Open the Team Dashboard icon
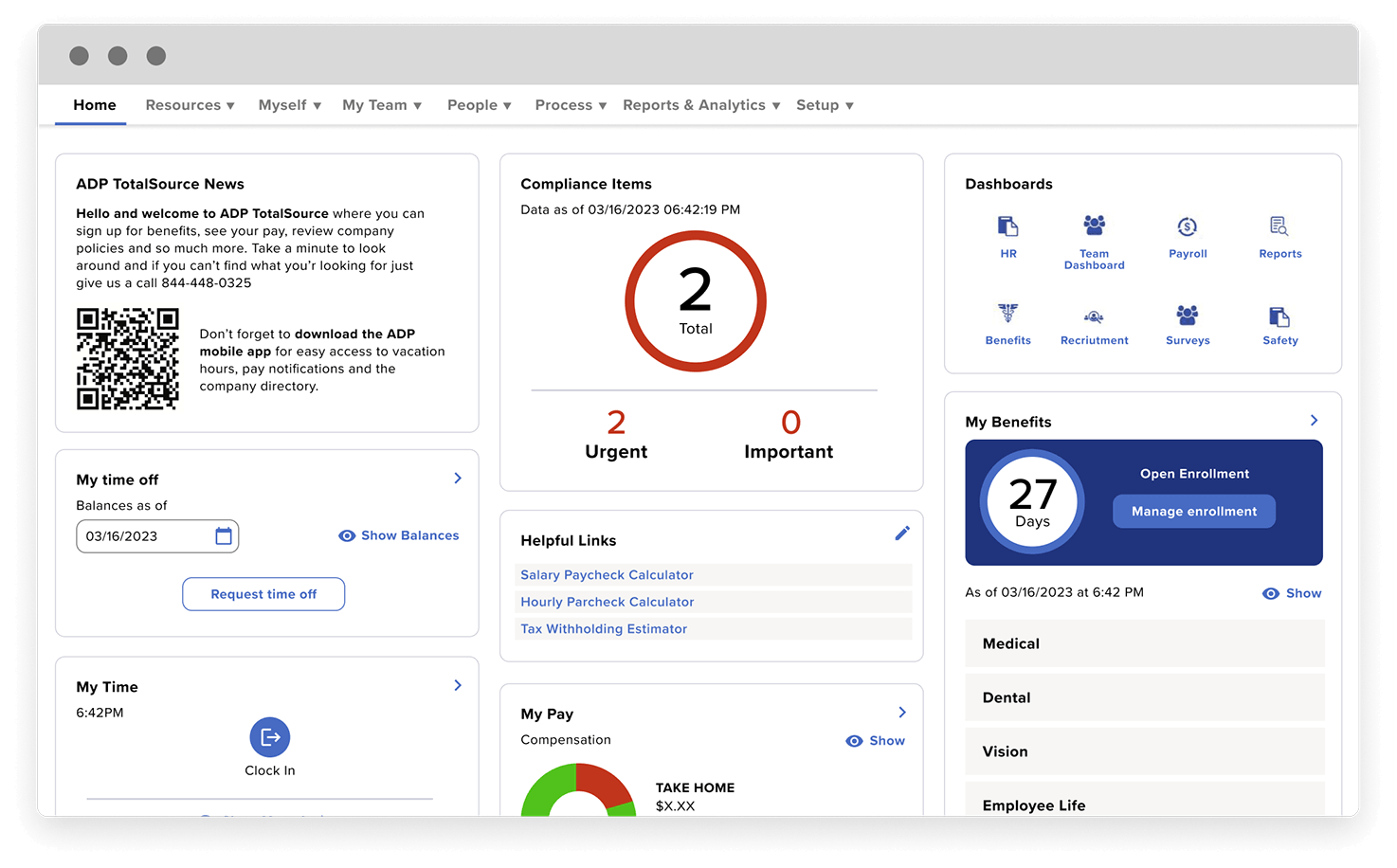 (x=1094, y=226)
